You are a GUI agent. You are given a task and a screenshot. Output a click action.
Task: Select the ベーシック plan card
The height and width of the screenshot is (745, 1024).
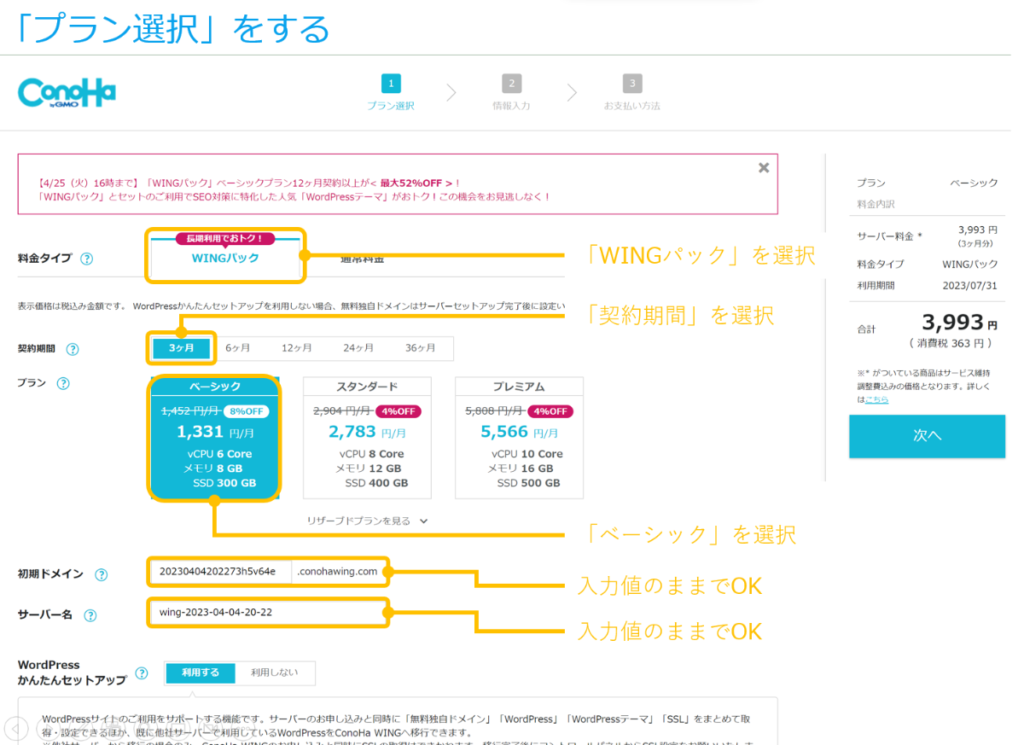[x=215, y=437]
